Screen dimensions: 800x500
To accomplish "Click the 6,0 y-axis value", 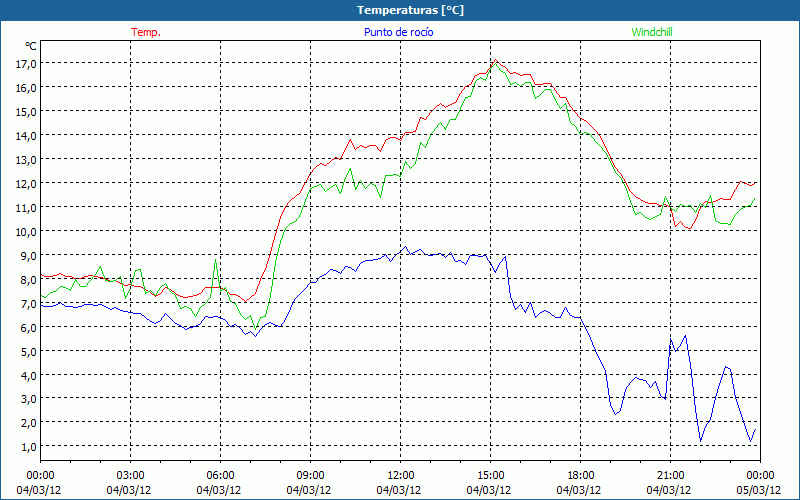I will tap(29, 328).
